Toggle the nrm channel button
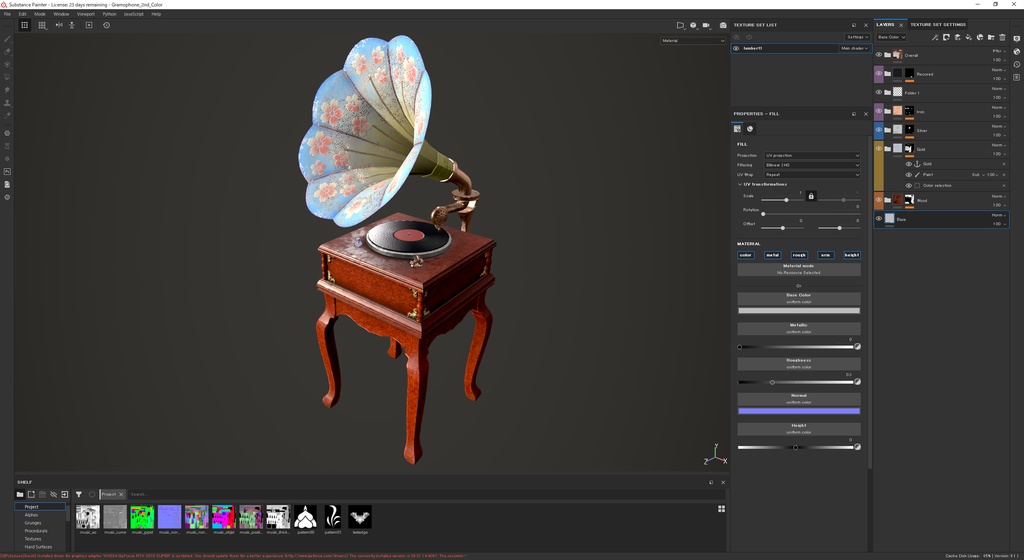 [825, 255]
